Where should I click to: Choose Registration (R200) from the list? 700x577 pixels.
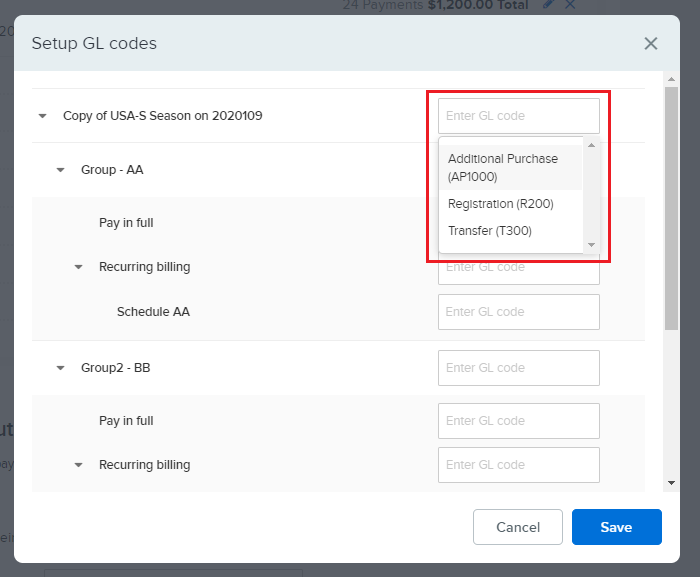pos(511,204)
